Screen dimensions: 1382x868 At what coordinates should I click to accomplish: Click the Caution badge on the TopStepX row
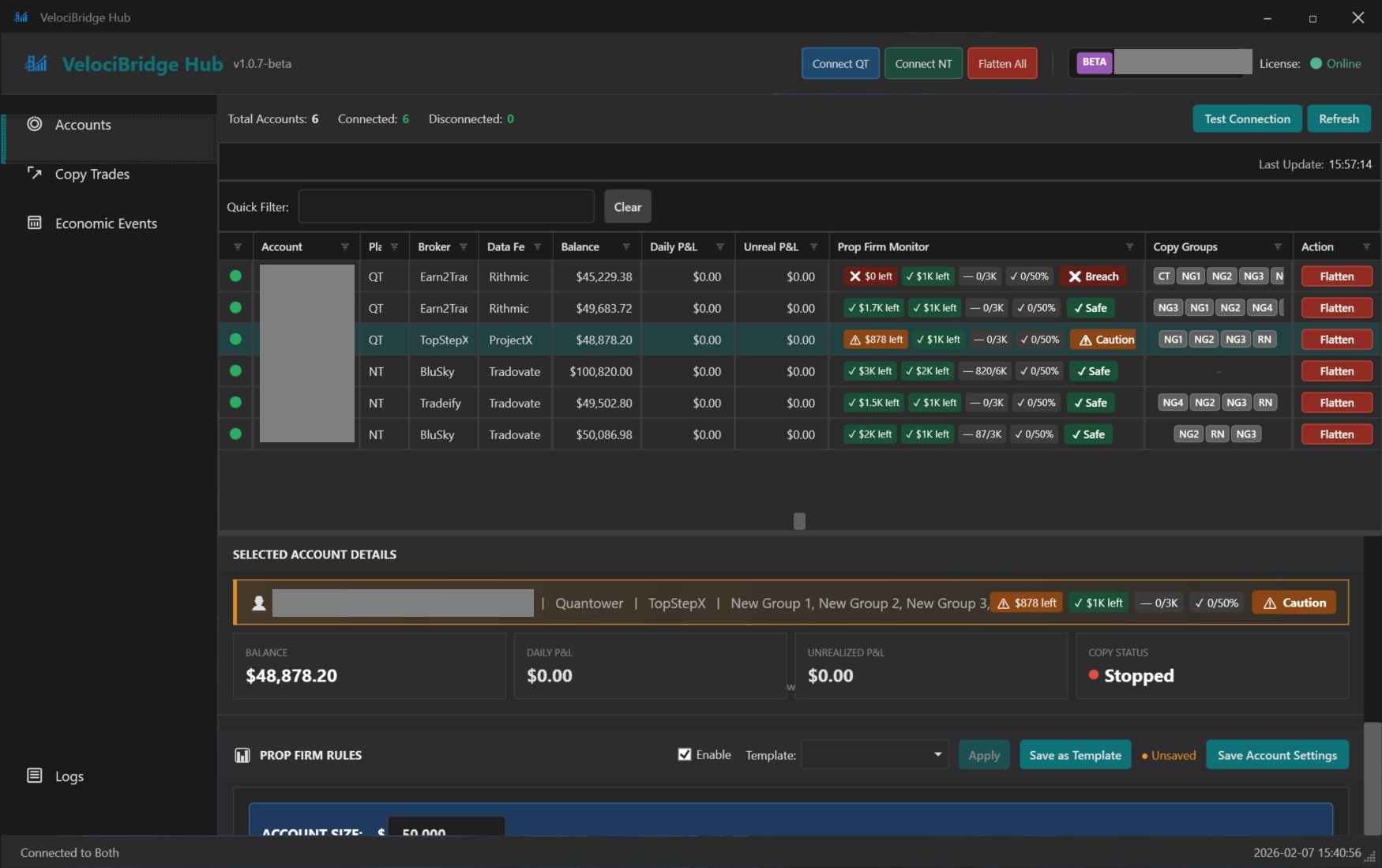[x=1103, y=340]
